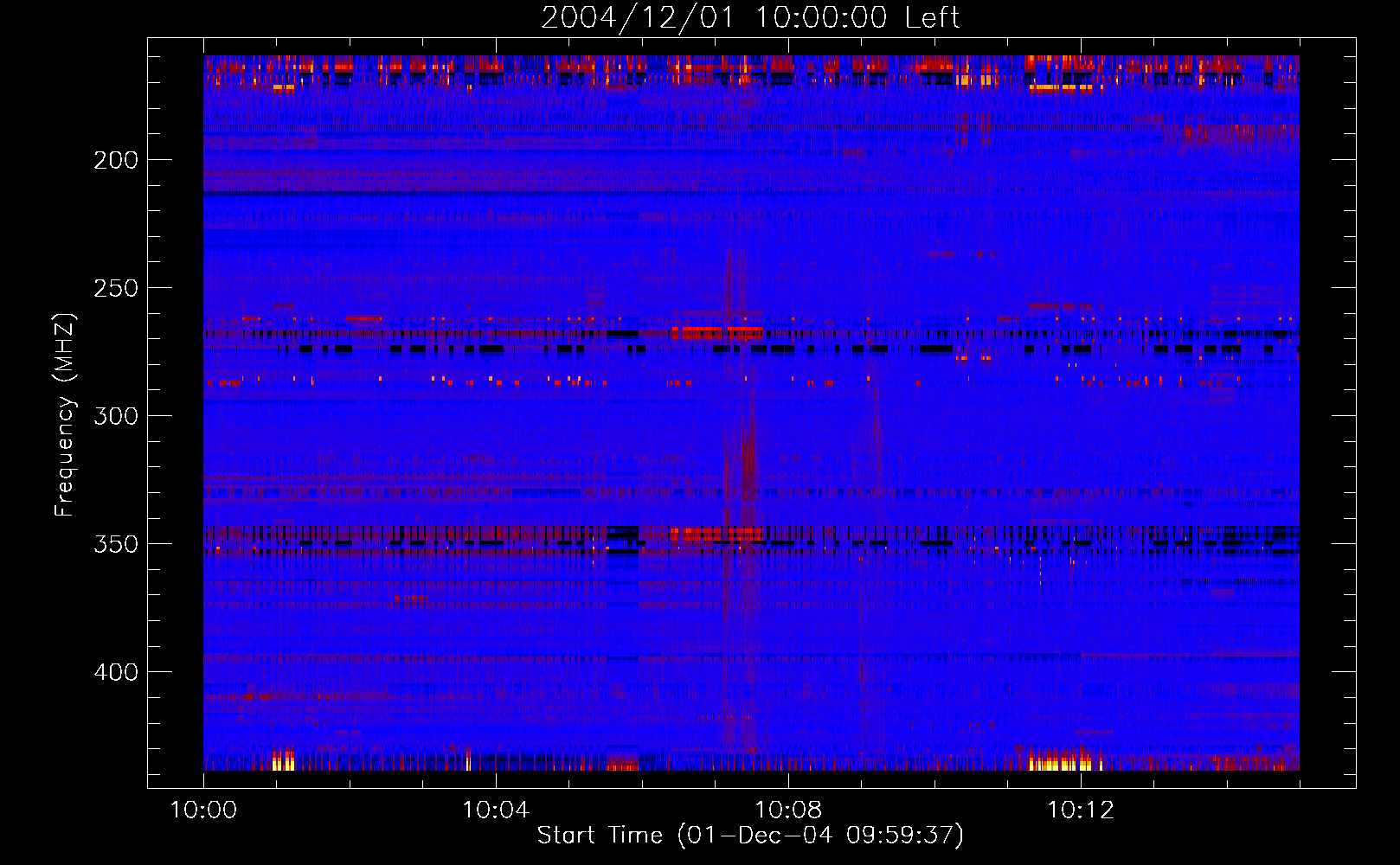The height and width of the screenshot is (865, 1400).
Task: Click the 10:12 time tick label
Action: (x=1081, y=811)
